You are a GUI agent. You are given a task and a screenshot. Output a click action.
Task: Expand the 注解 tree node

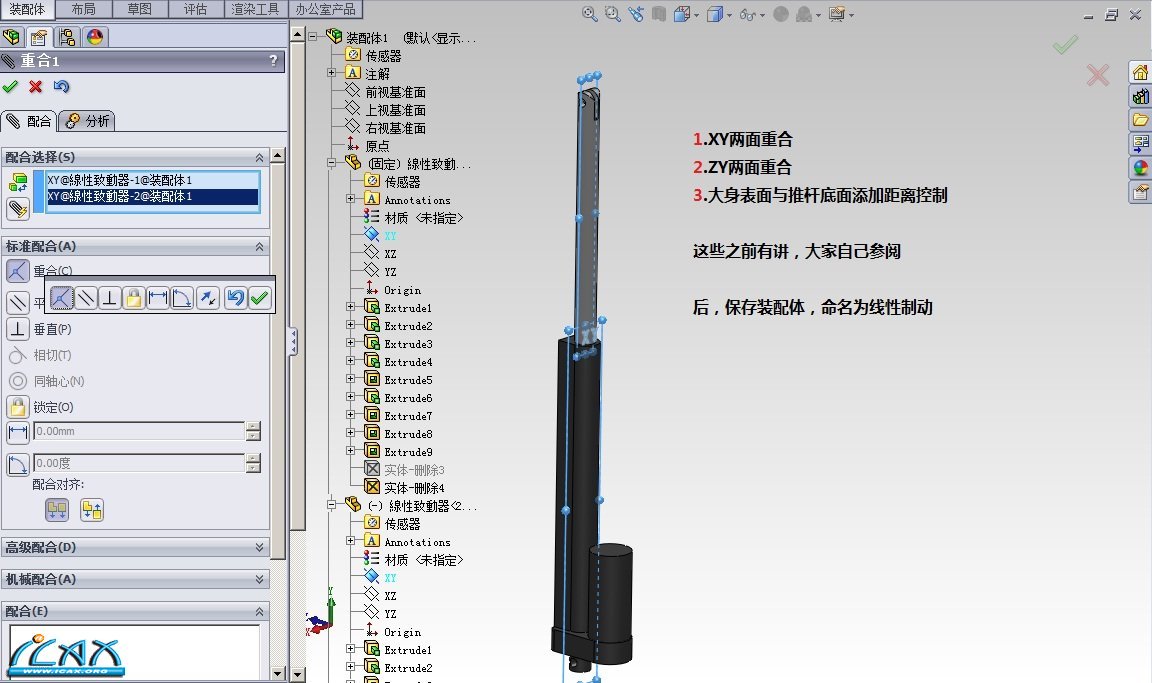(331, 73)
